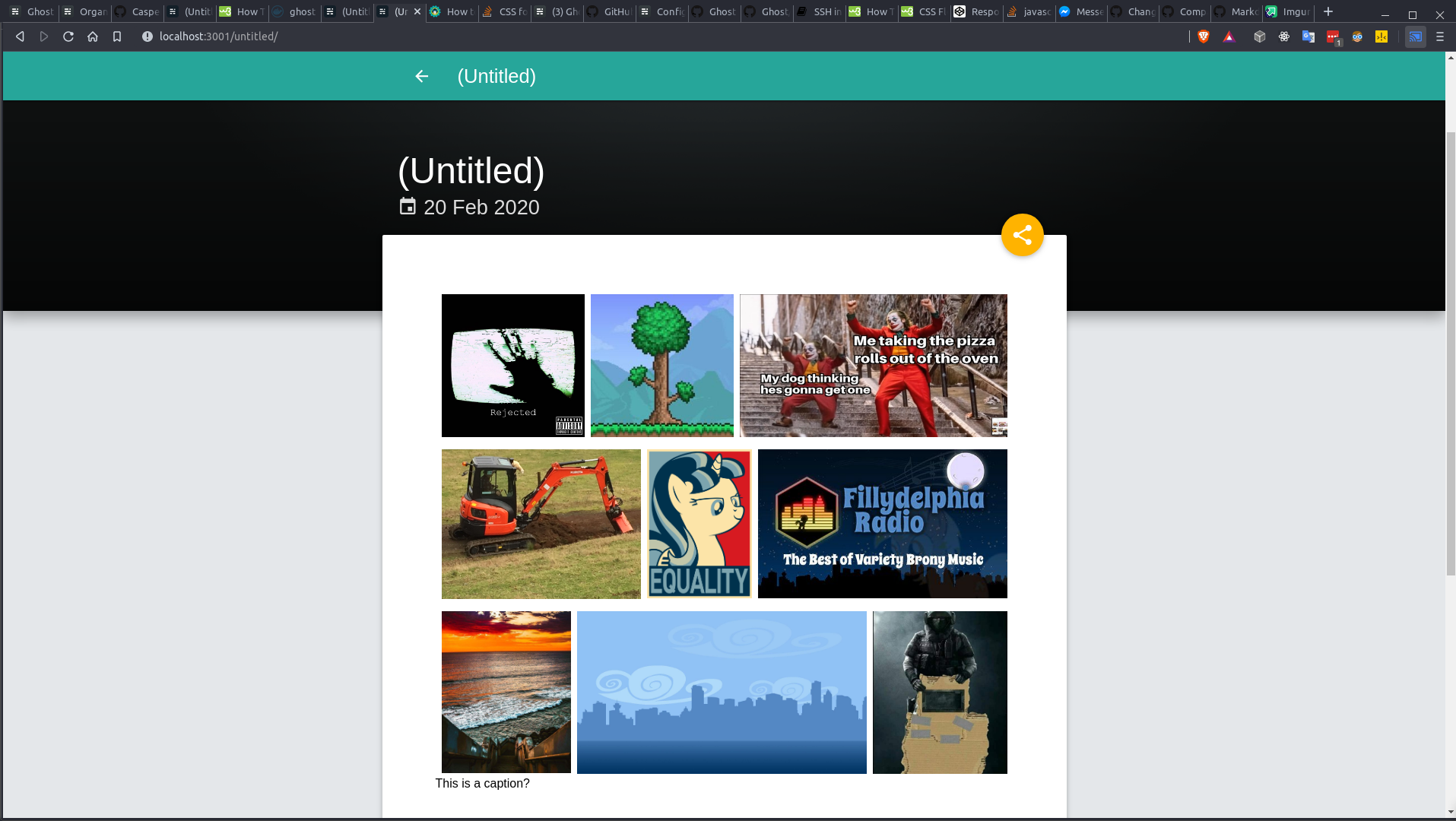
Task: Open the Rejected album cover image
Action: click(513, 366)
